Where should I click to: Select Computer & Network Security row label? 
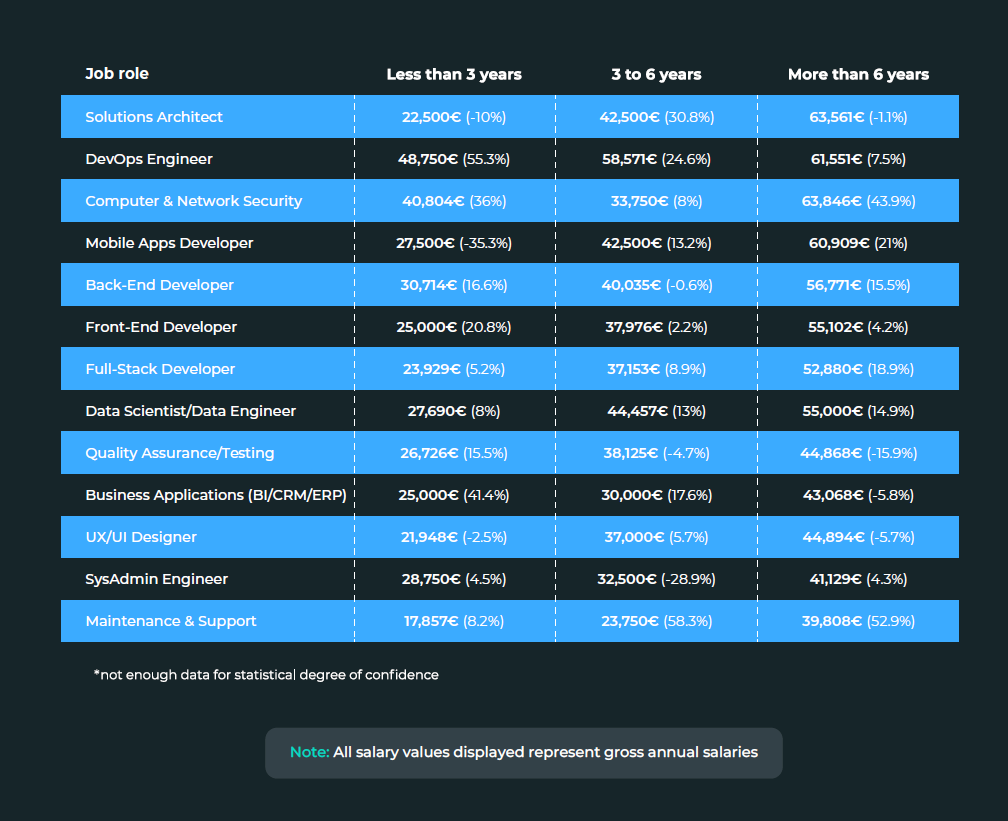tap(194, 201)
